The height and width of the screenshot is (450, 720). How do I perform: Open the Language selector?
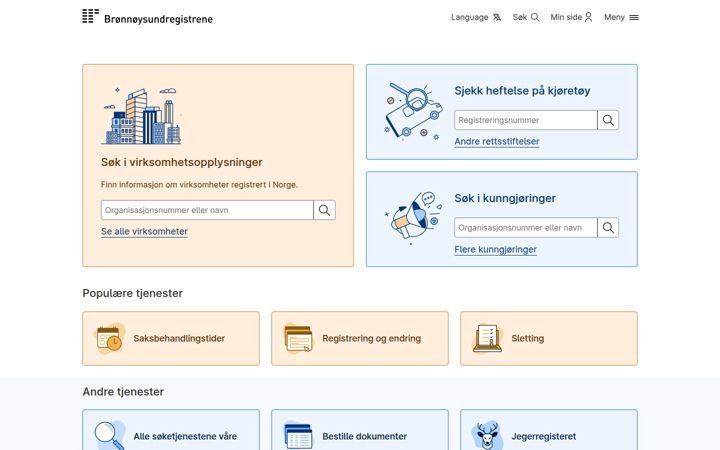coord(476,17)
